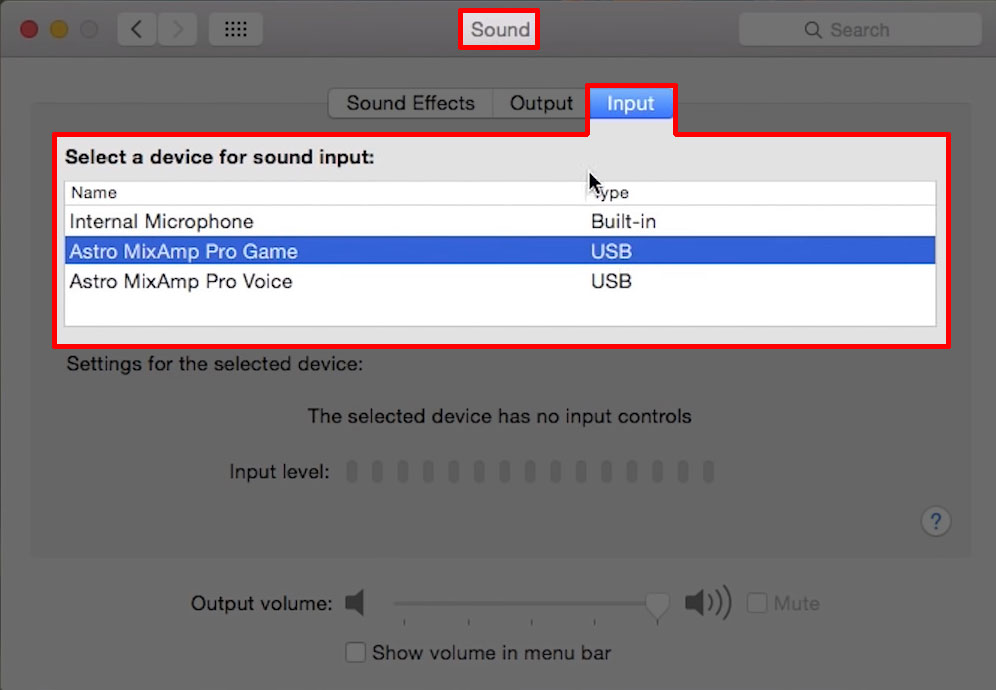Check Show volume in menu bar
Image resolution: width=996 pixels, height=690 pixels.
pyautogui.click(x=355, y=652)
